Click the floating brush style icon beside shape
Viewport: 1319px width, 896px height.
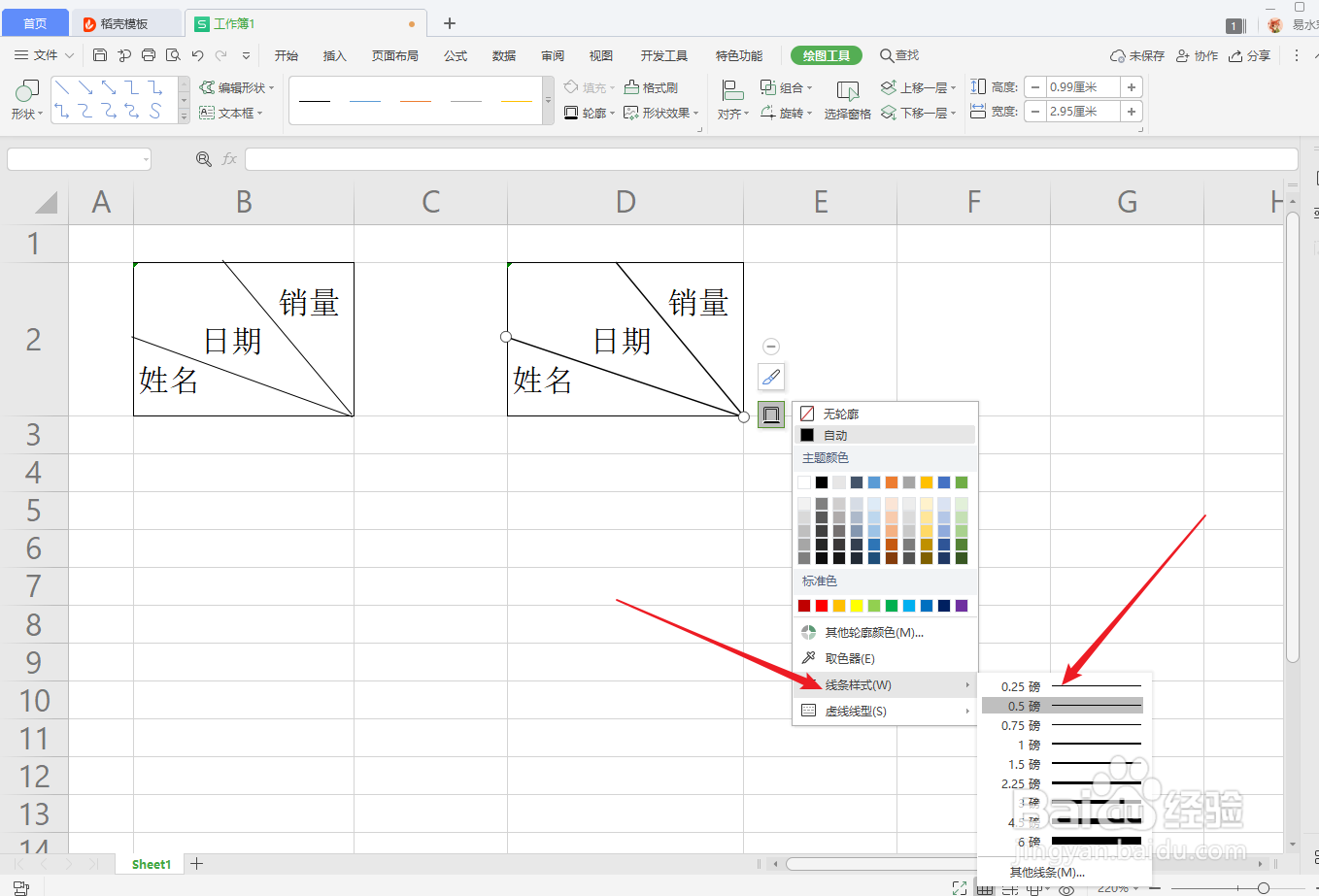click(x=771, y=377)
